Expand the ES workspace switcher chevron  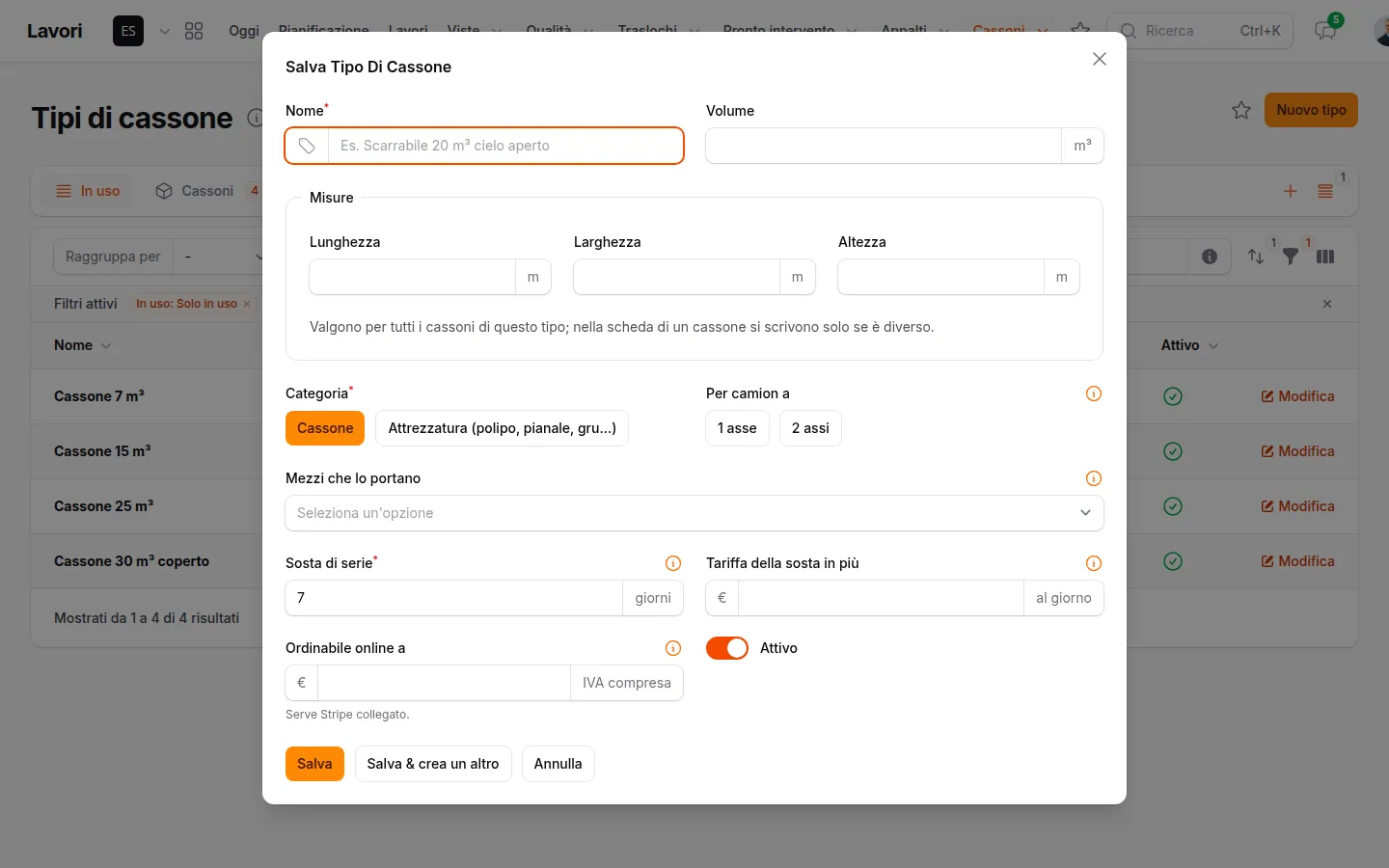(165, 31)
